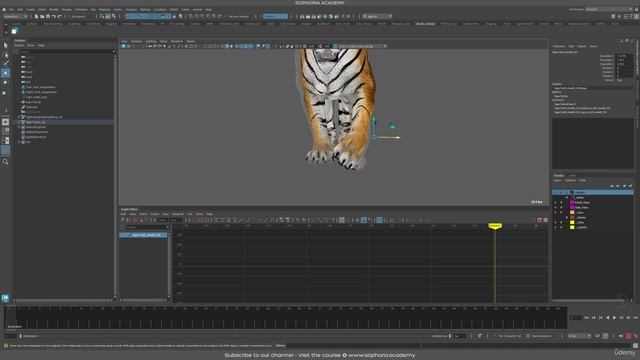
Task: Toggle visibility of second magenta layer
Action: click(555, 207)
